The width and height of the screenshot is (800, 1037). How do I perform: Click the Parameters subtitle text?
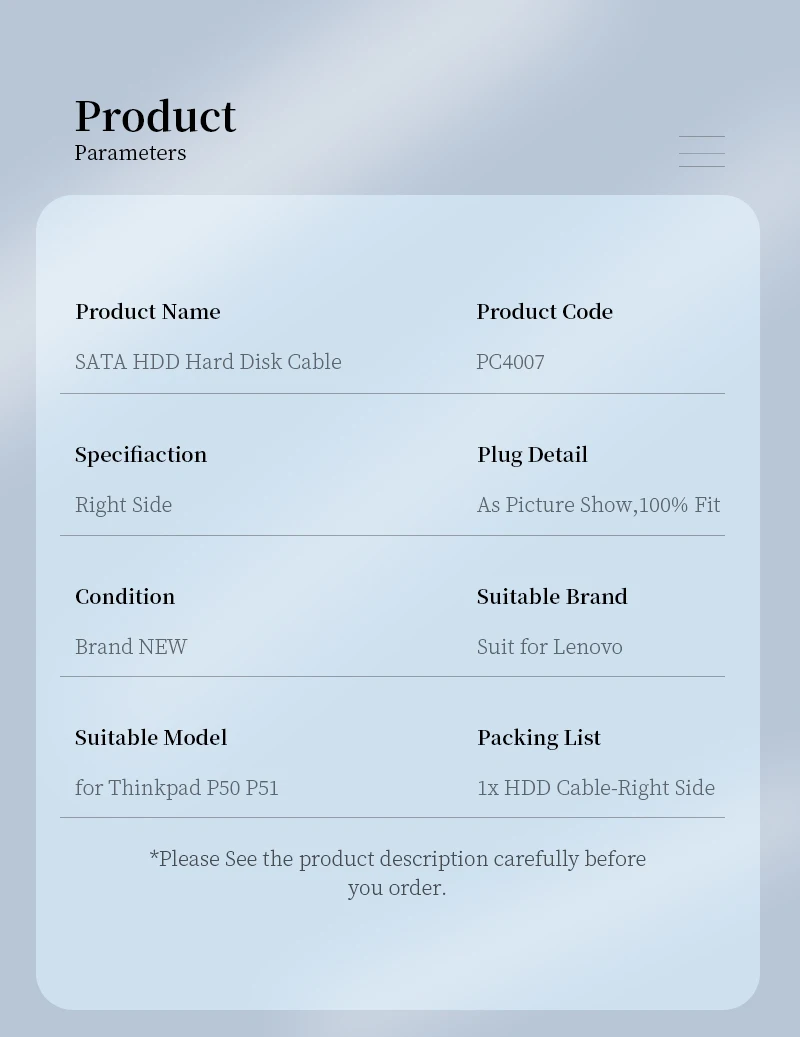(130, 153)
